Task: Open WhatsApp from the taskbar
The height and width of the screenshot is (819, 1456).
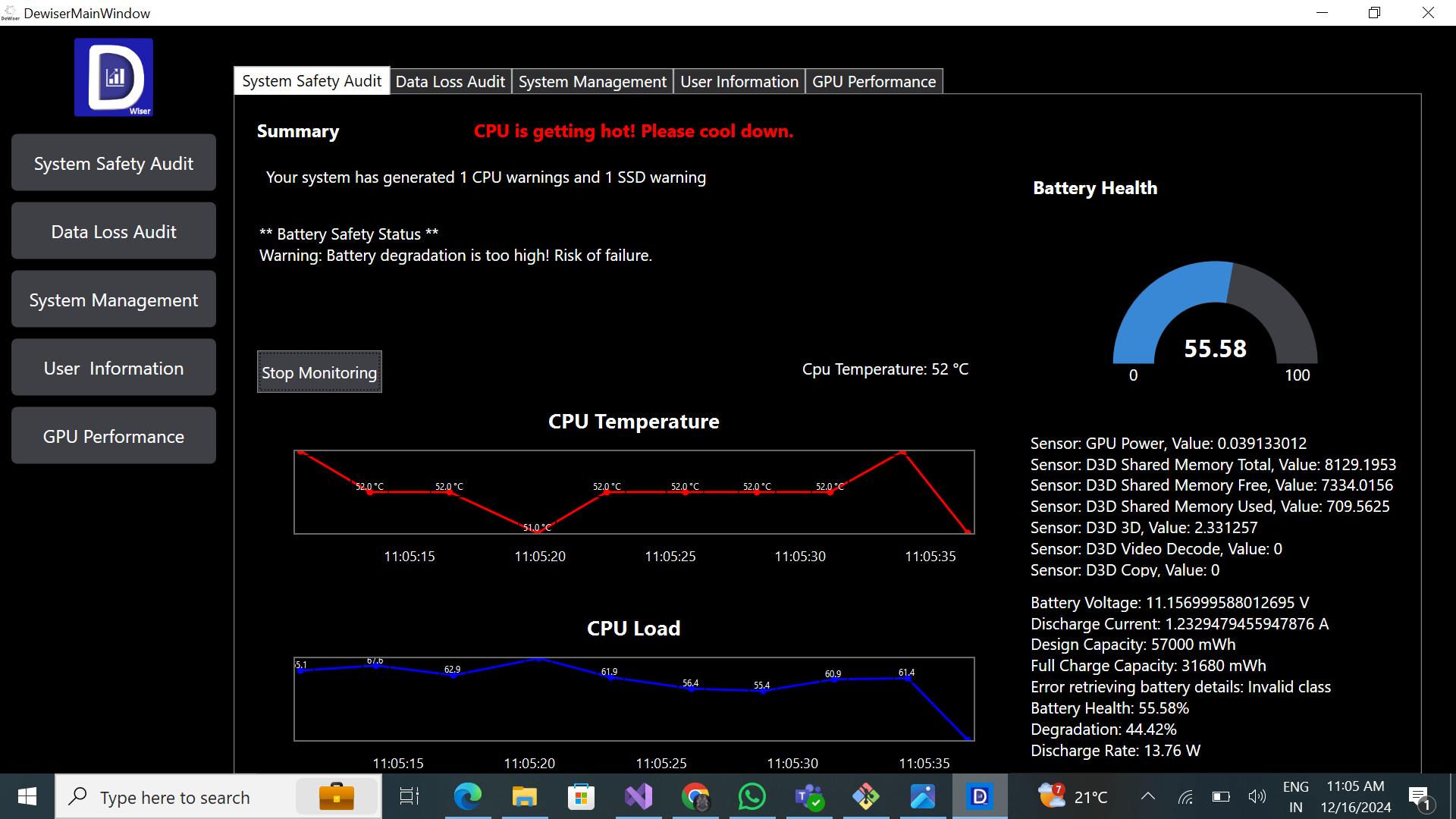Action: pyautogui.click(x=752, y=796)
